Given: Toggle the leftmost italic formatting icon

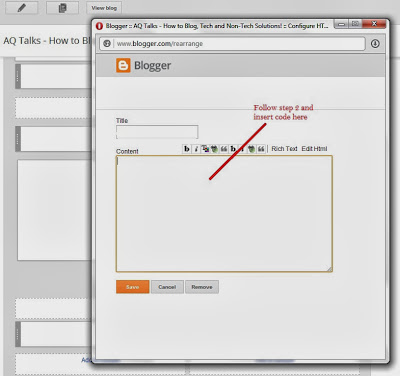Looking at the screenshot, I should tap(196, 149).
